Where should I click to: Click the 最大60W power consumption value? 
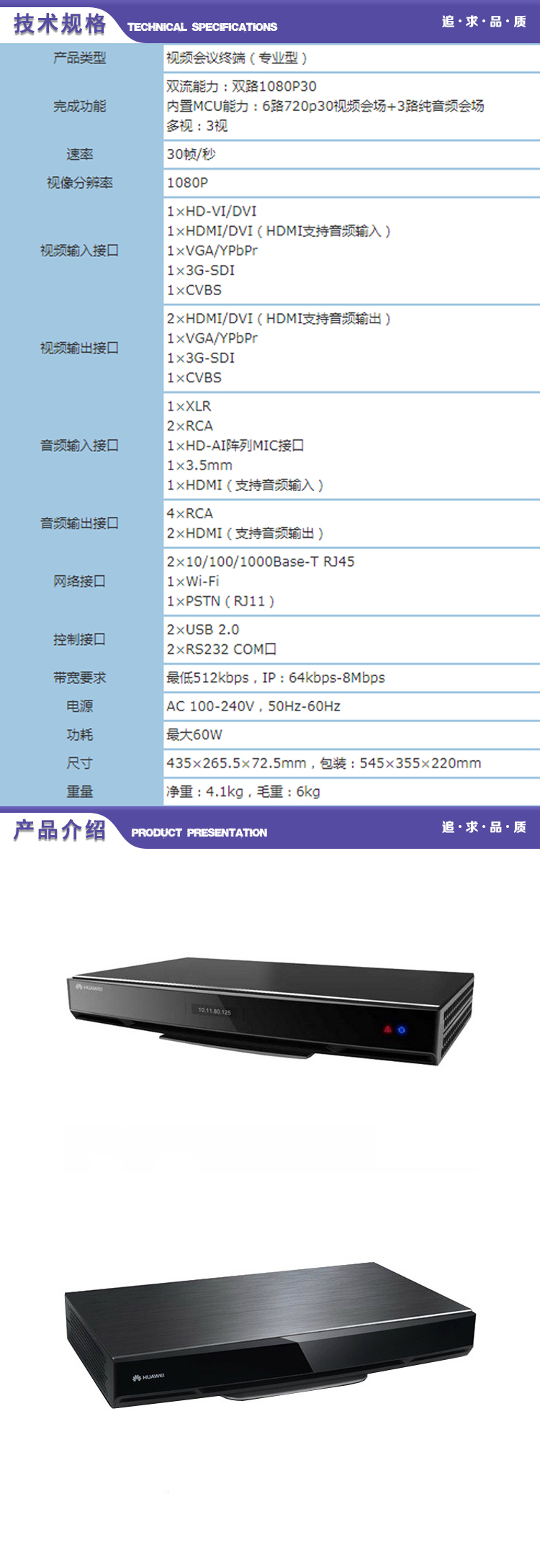coord(194,735)
